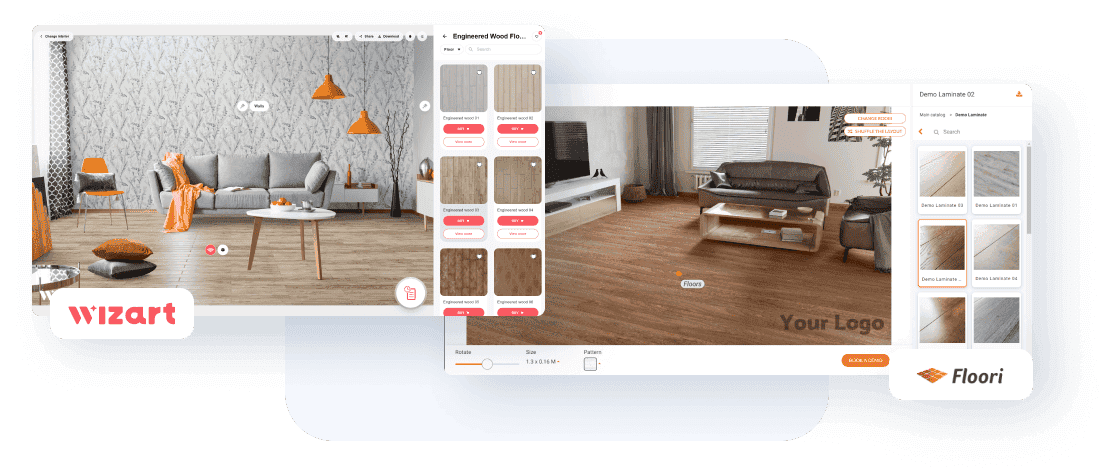The image size is (1114, 474).
Task: Click the Change interior option
Action: coord(55,36)
